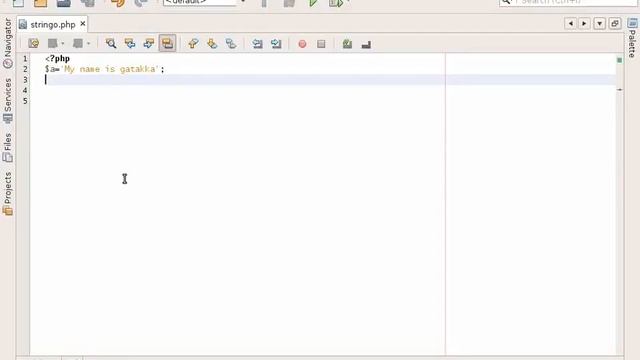Screen dimensions: 640x360
Task: Find previous occurrence icon in editor toolbar
Action: tap(130, 44)
